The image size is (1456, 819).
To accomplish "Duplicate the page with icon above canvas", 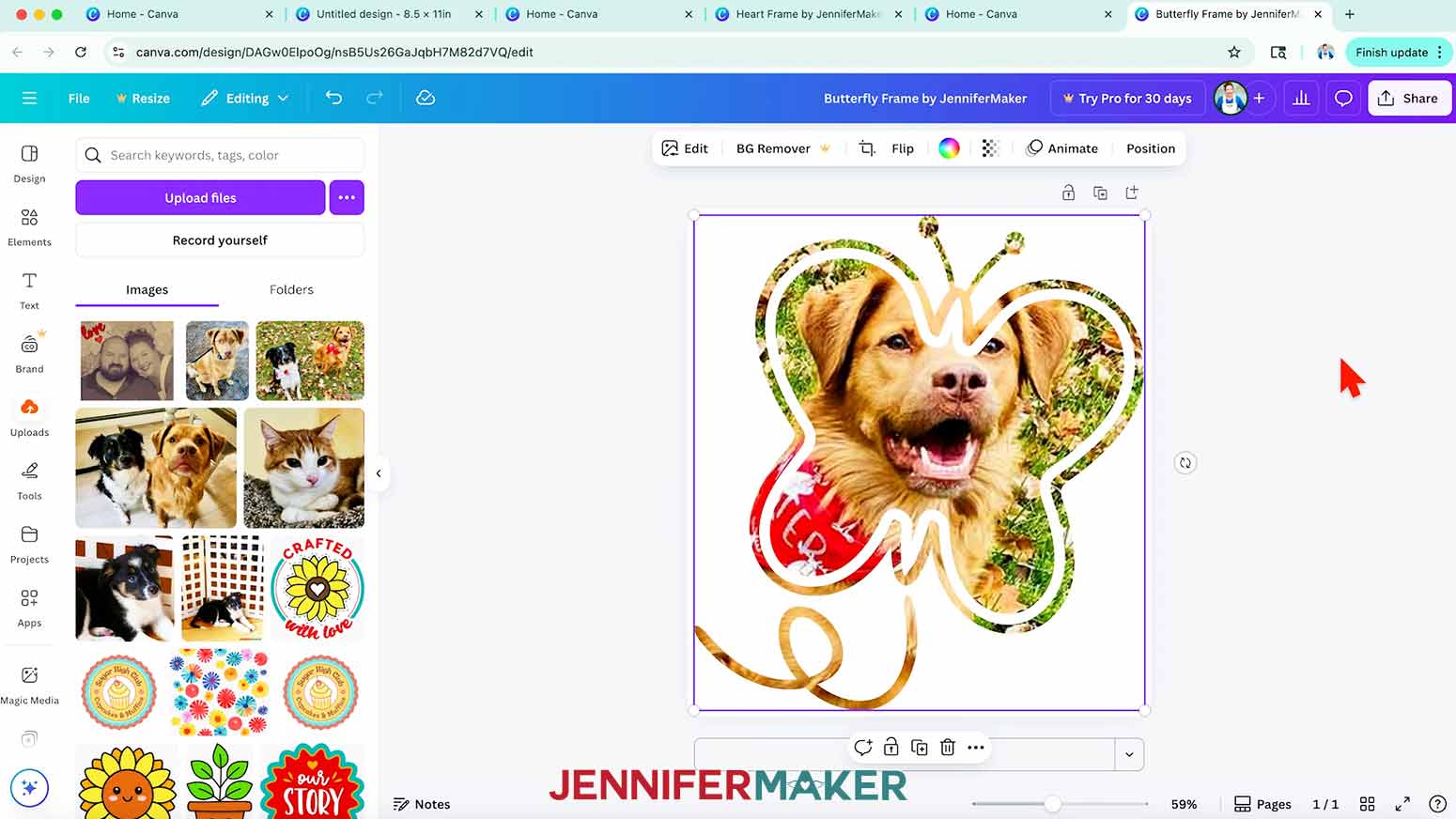I will (1100, 193).
